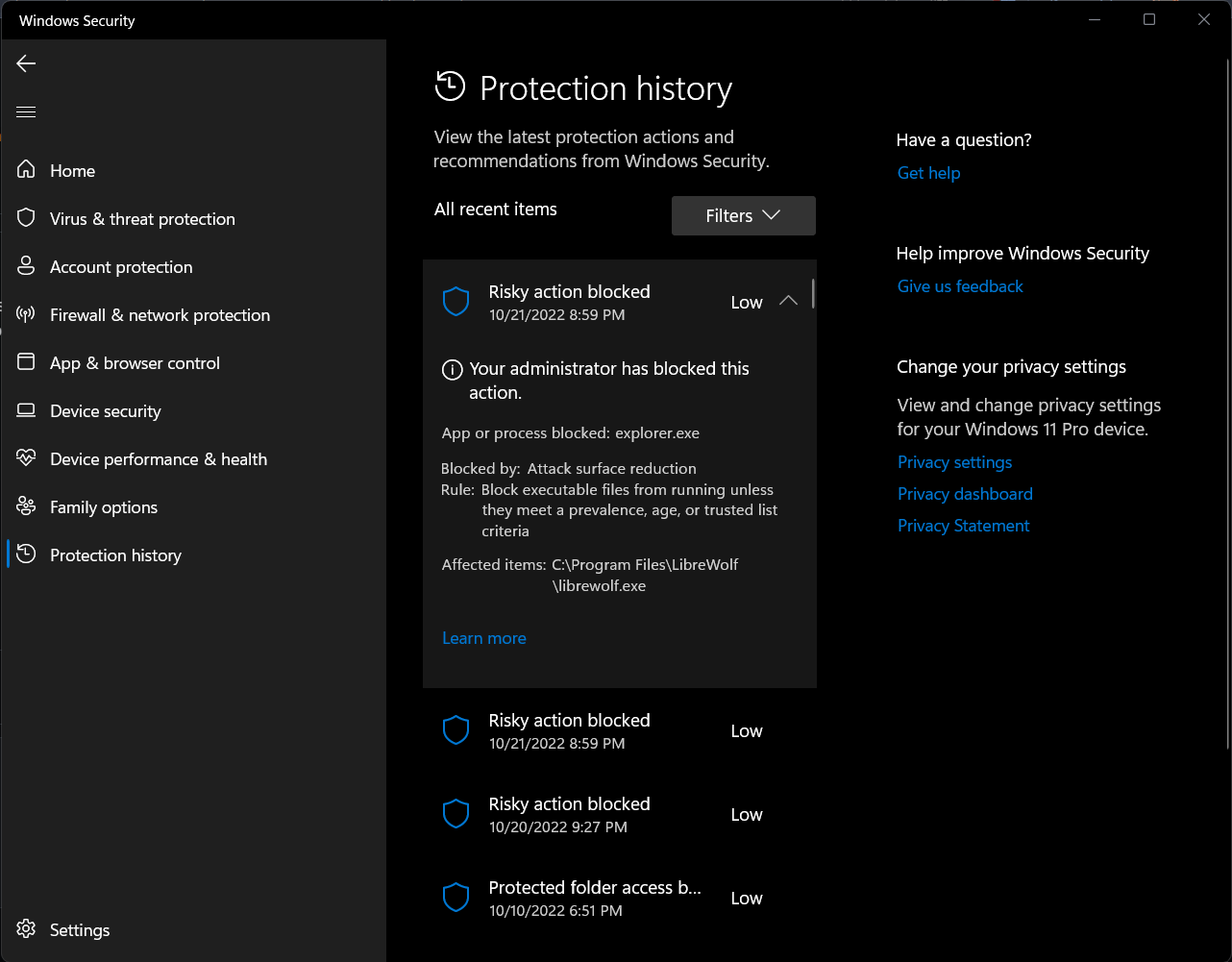Click the Home house icon
Image resolution: width=1232 pixels, height=962 pixels.
click(26, 170)
